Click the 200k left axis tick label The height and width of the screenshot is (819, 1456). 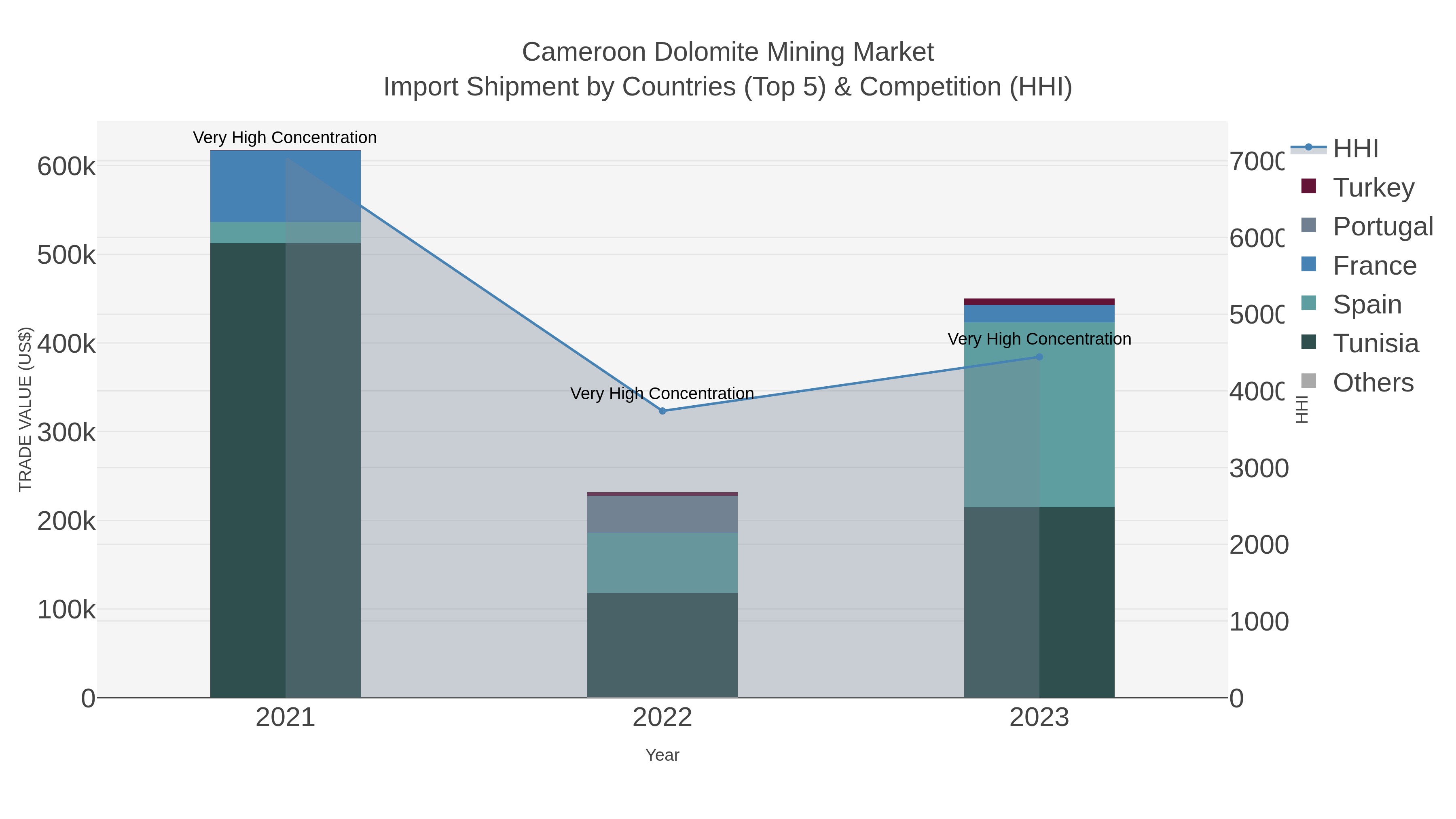click(x=67, y=521)
